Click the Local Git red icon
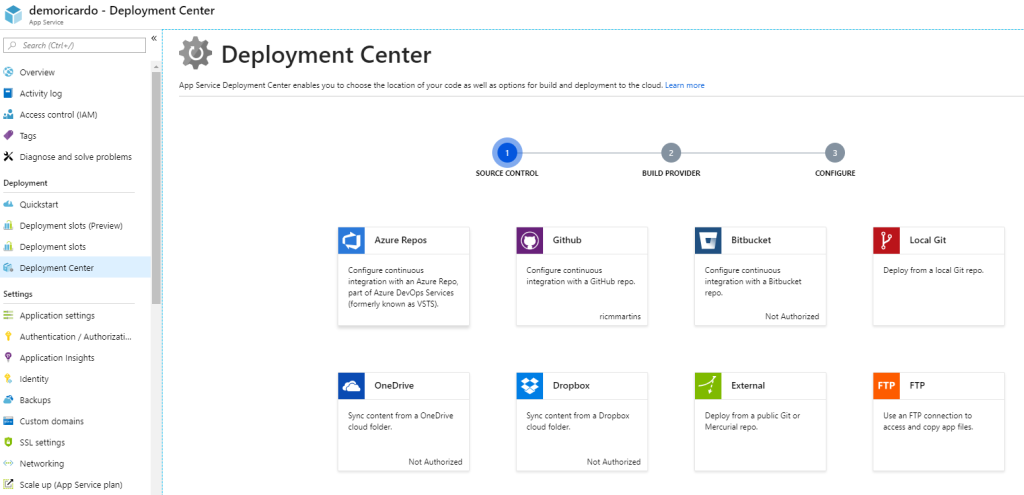 coord(886,240)
